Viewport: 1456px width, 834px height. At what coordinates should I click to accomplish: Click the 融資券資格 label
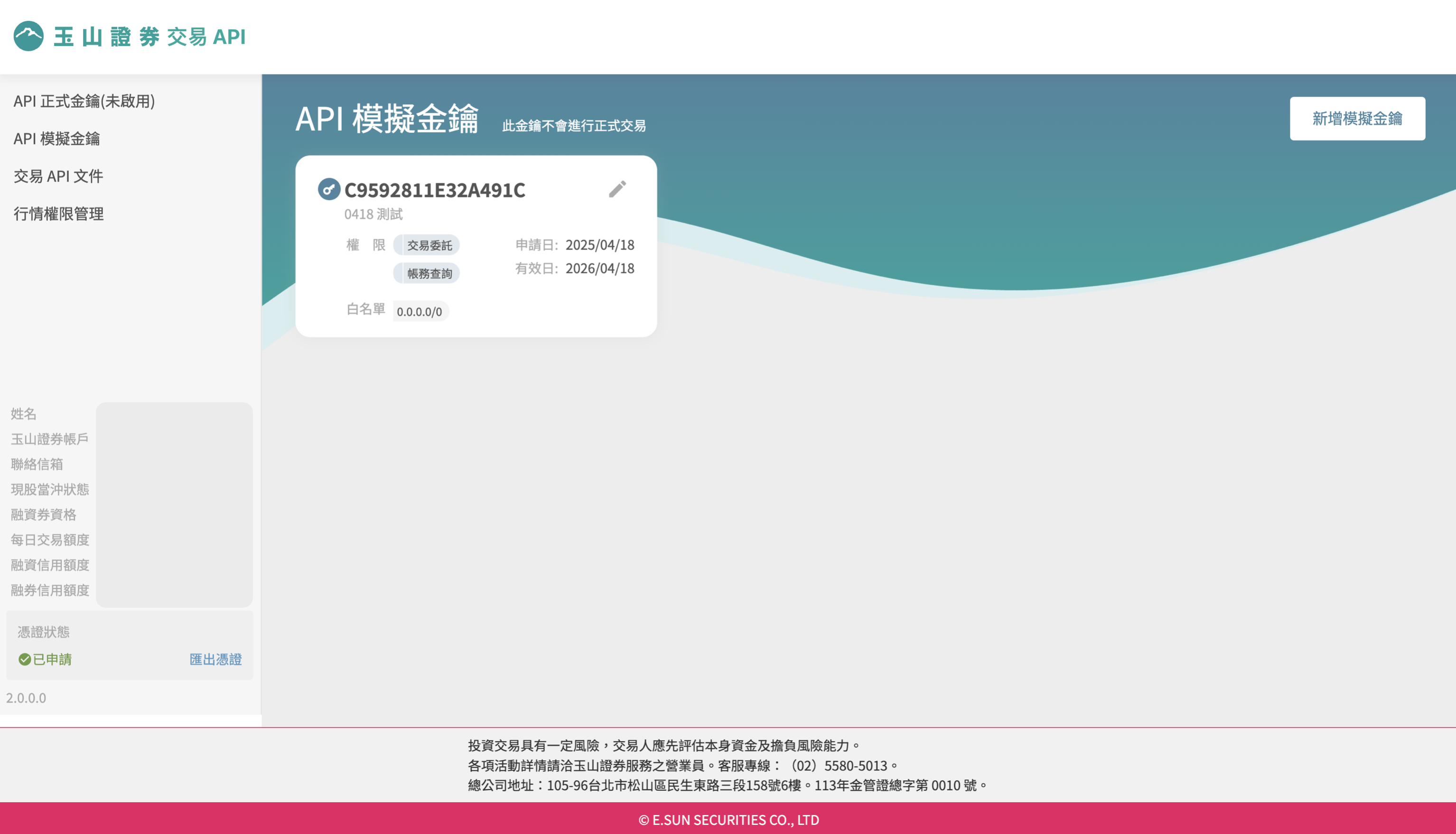point(44,514)
